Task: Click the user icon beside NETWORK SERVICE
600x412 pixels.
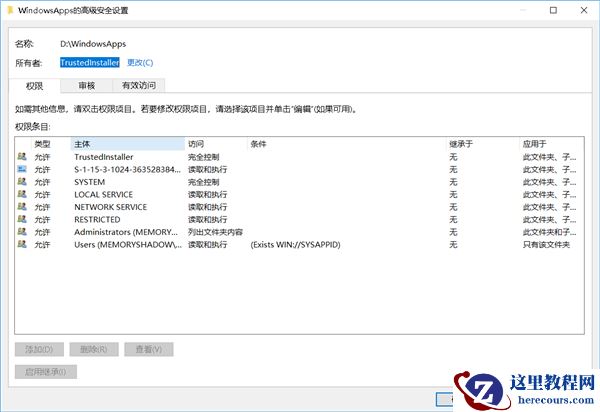Action: 22,207
